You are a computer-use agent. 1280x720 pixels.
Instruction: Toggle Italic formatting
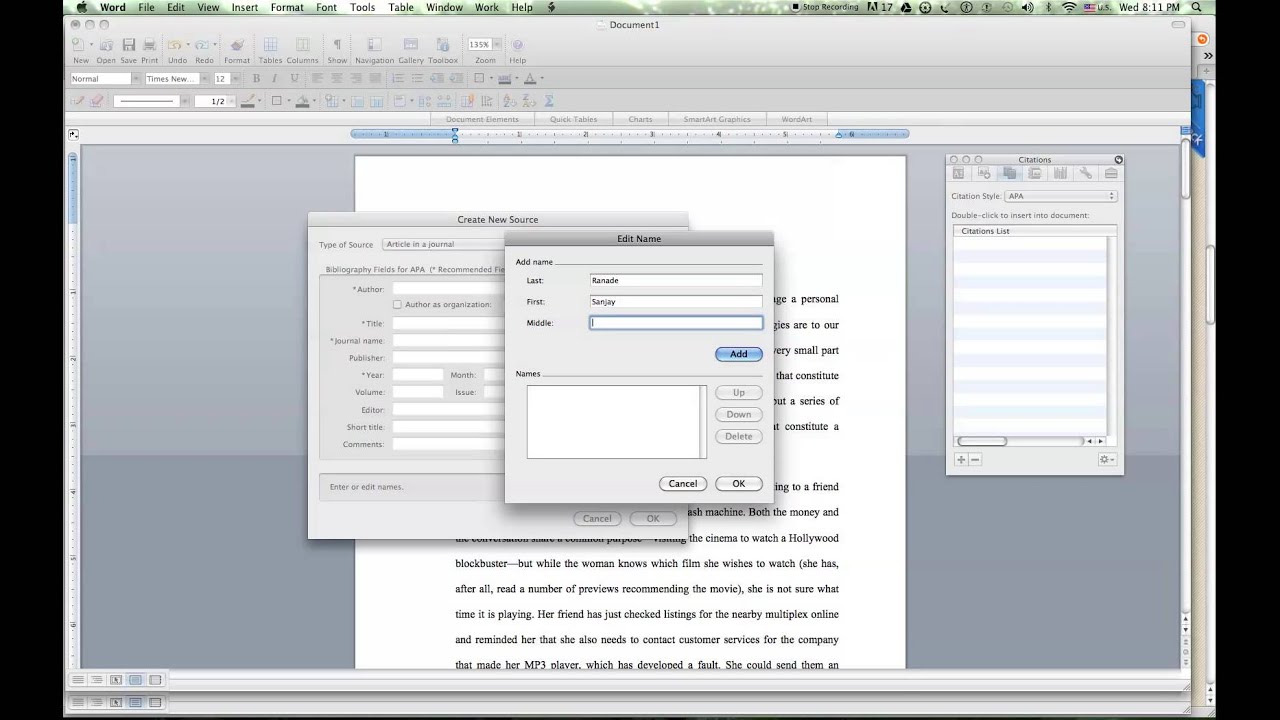(x=274, y=78)
